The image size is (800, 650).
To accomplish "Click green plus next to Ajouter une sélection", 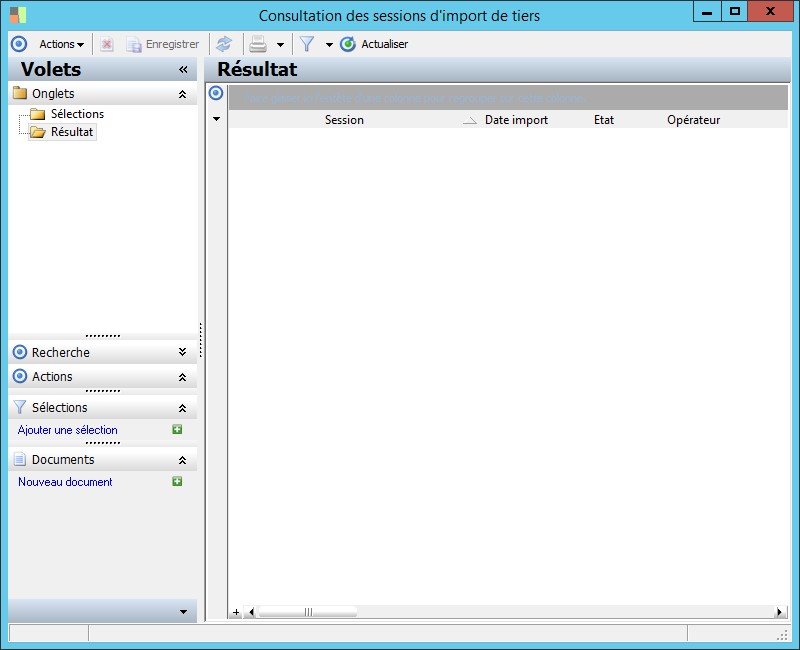I will (177, 430).
